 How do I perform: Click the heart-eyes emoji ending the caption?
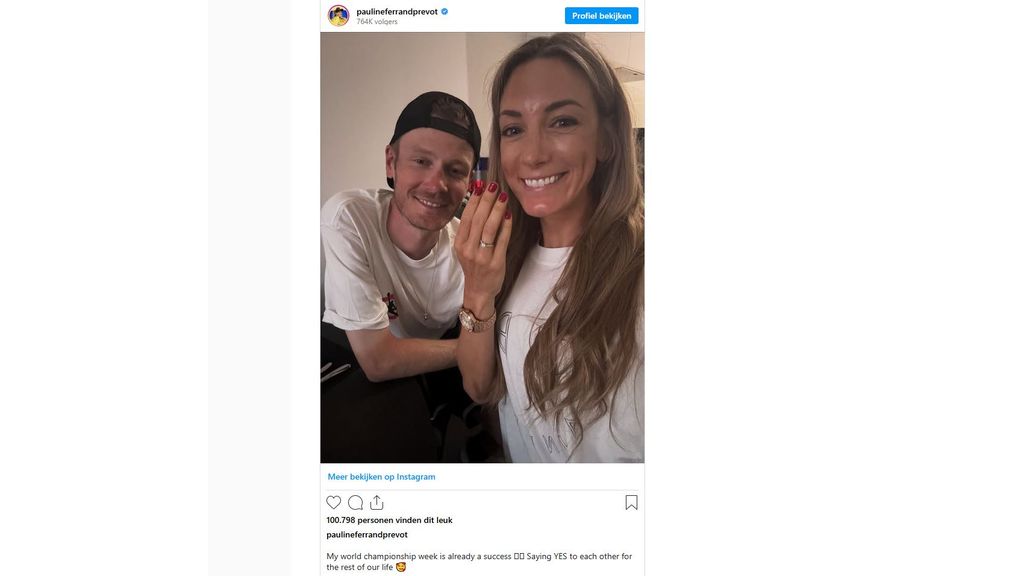[x=401, y=567]
